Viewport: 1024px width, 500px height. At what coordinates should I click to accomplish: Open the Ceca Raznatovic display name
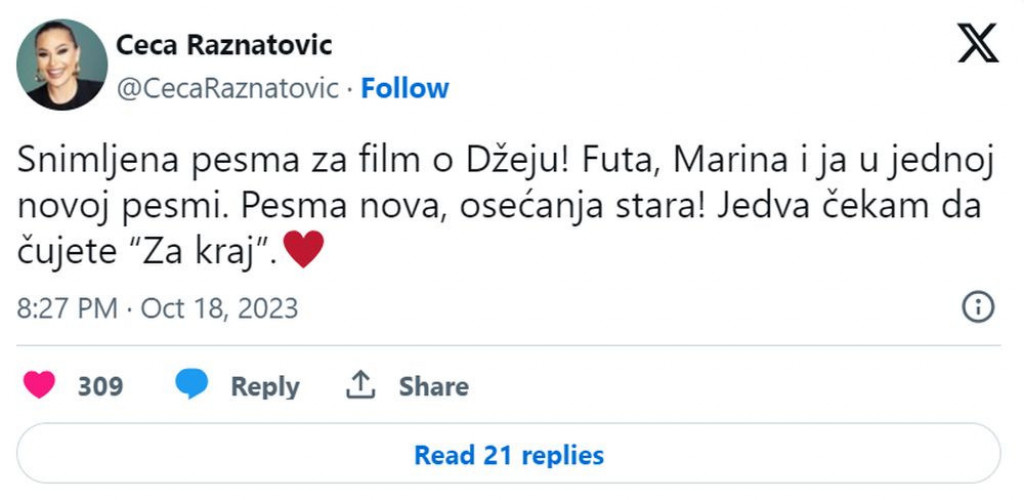click(x=224, y=45)
